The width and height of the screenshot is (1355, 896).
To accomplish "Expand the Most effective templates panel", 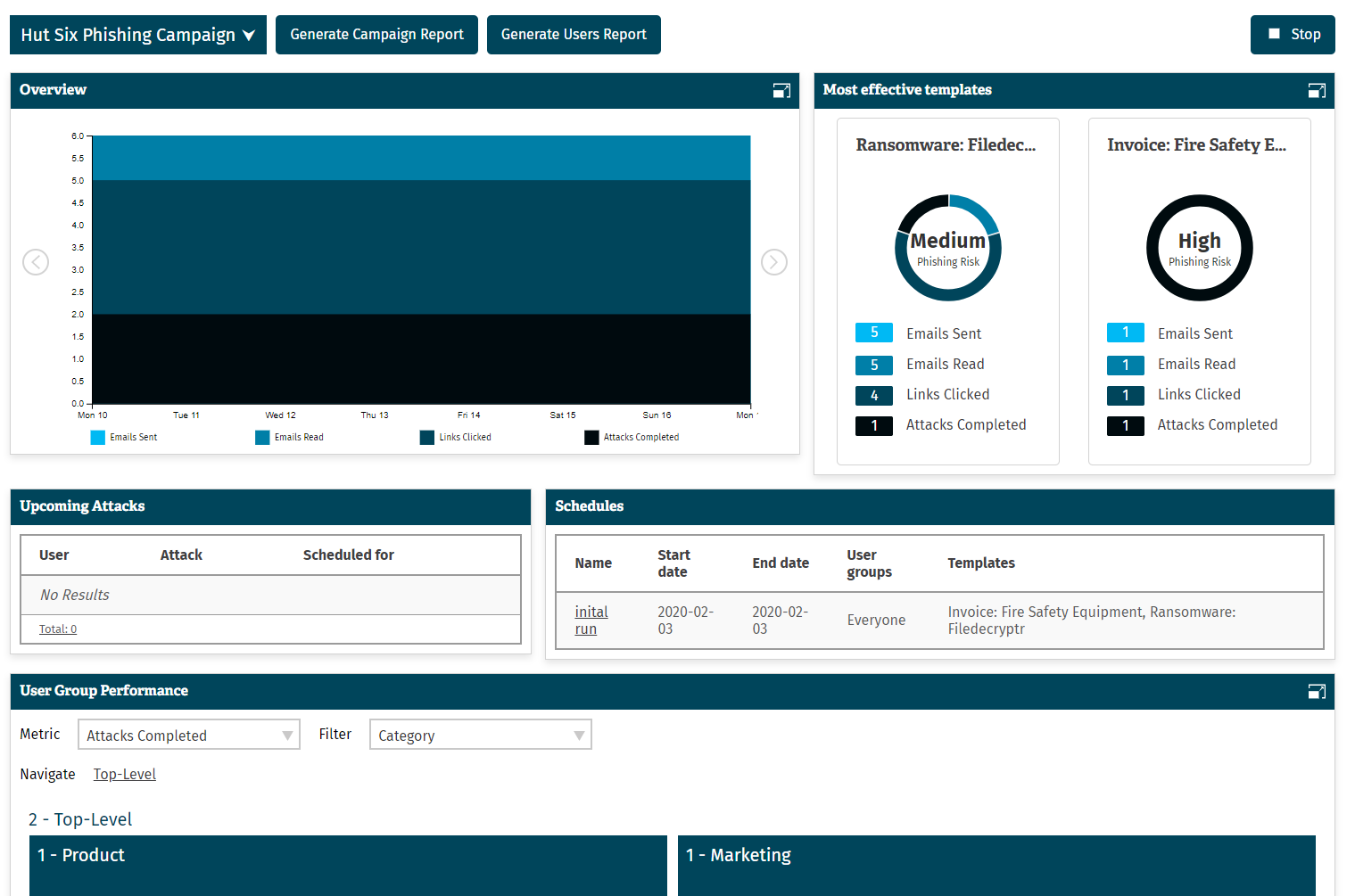I will point(1317,90).
